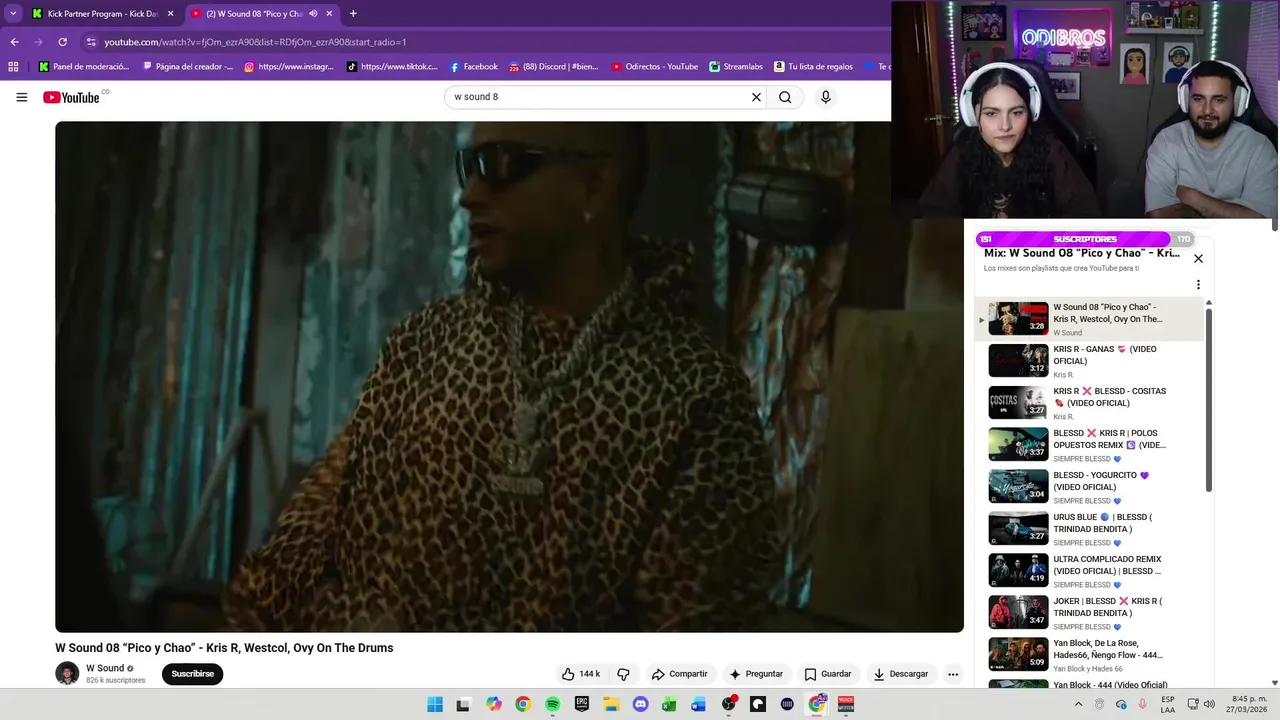Click the address bar URL field
Screen dimensions: 1280x720
pyautogui.click(x=480, y=42)
